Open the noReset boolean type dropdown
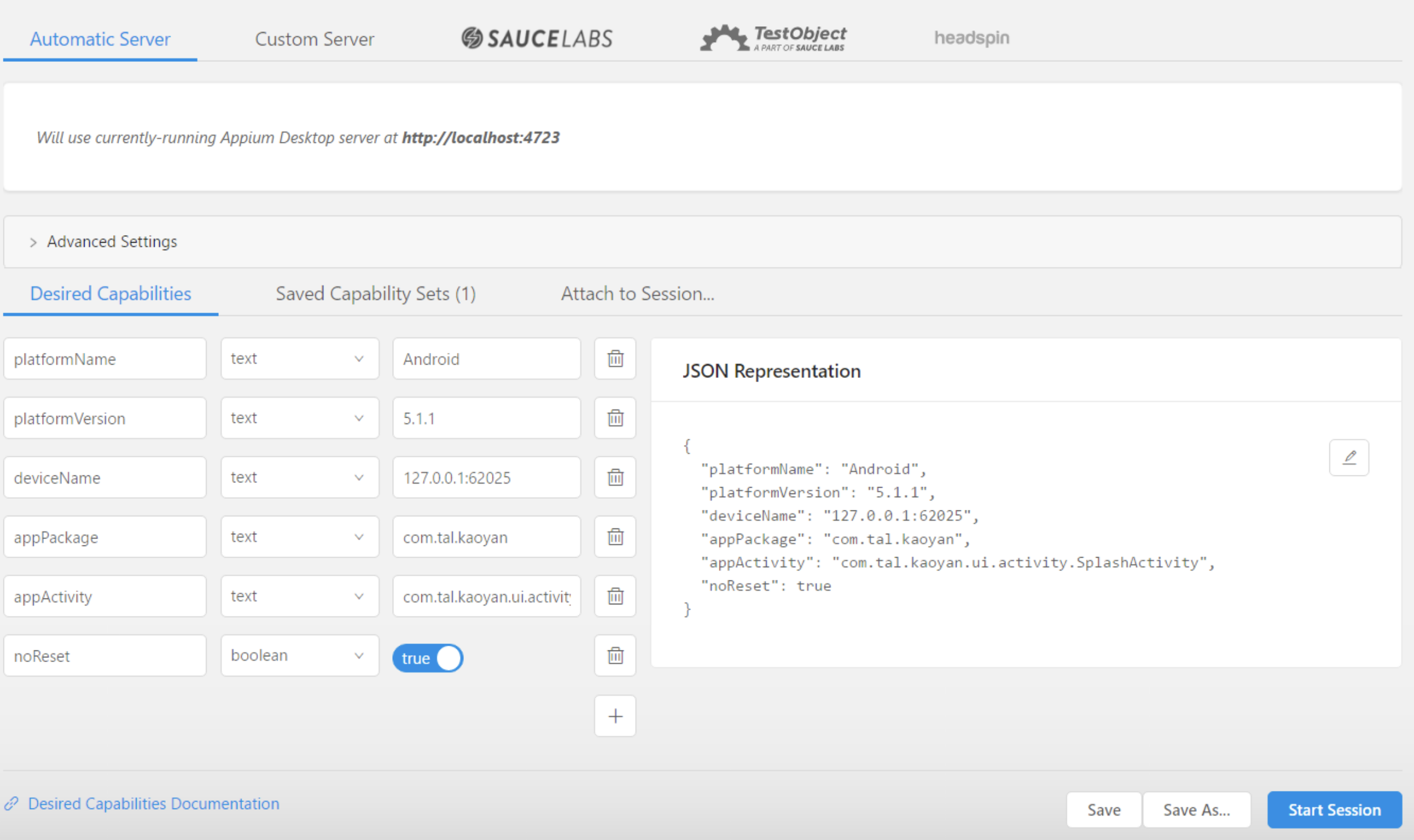 point(299,655)
